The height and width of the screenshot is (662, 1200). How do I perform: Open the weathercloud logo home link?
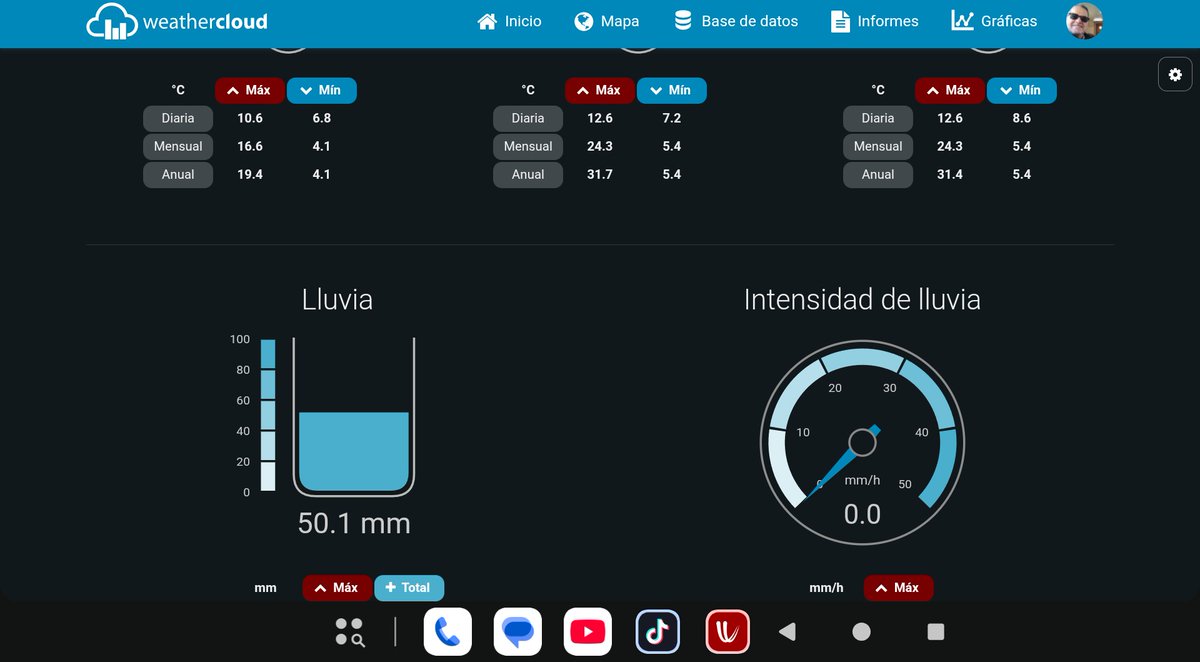pos(177,21)
